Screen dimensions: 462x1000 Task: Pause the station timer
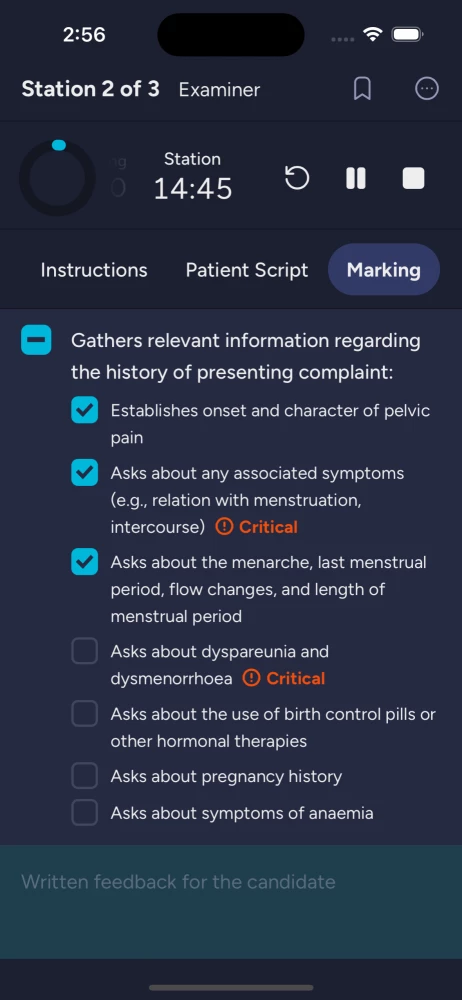click(x=355, y=179)
